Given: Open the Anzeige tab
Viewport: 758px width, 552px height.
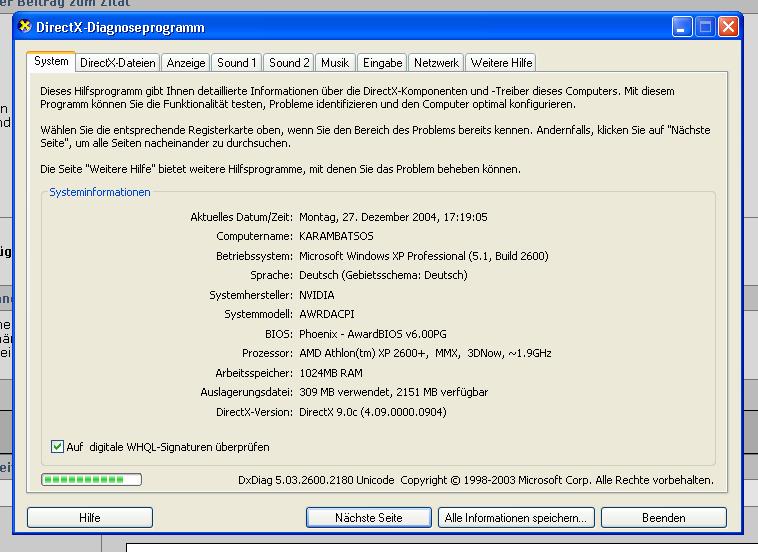Looking at the screenshot, I should pyautogui.click(x=186, y=63).
